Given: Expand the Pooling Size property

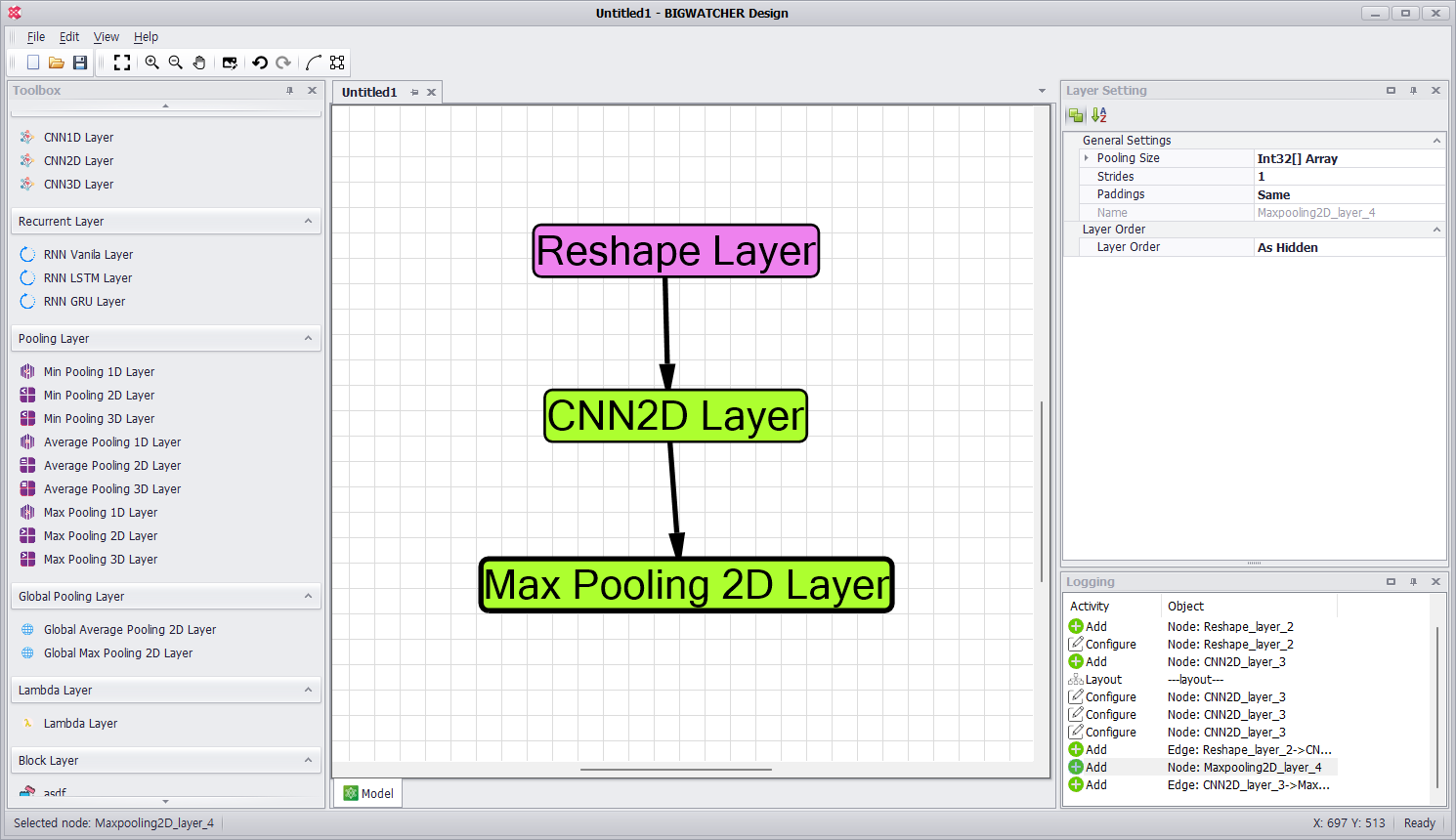Looking at the screenshot, I should (1086, 158).
